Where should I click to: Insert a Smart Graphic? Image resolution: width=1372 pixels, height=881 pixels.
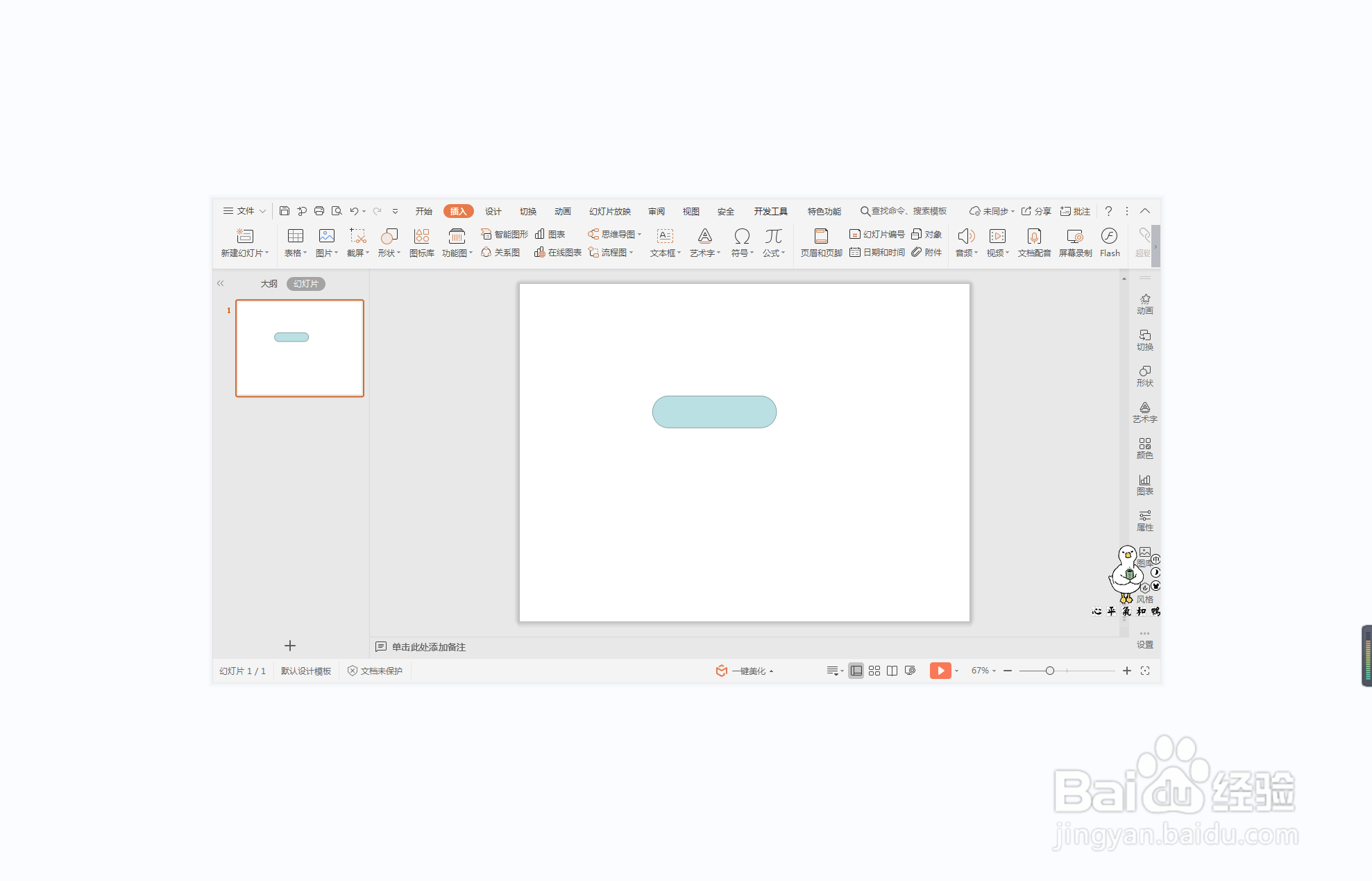click(x=505, y=235)
